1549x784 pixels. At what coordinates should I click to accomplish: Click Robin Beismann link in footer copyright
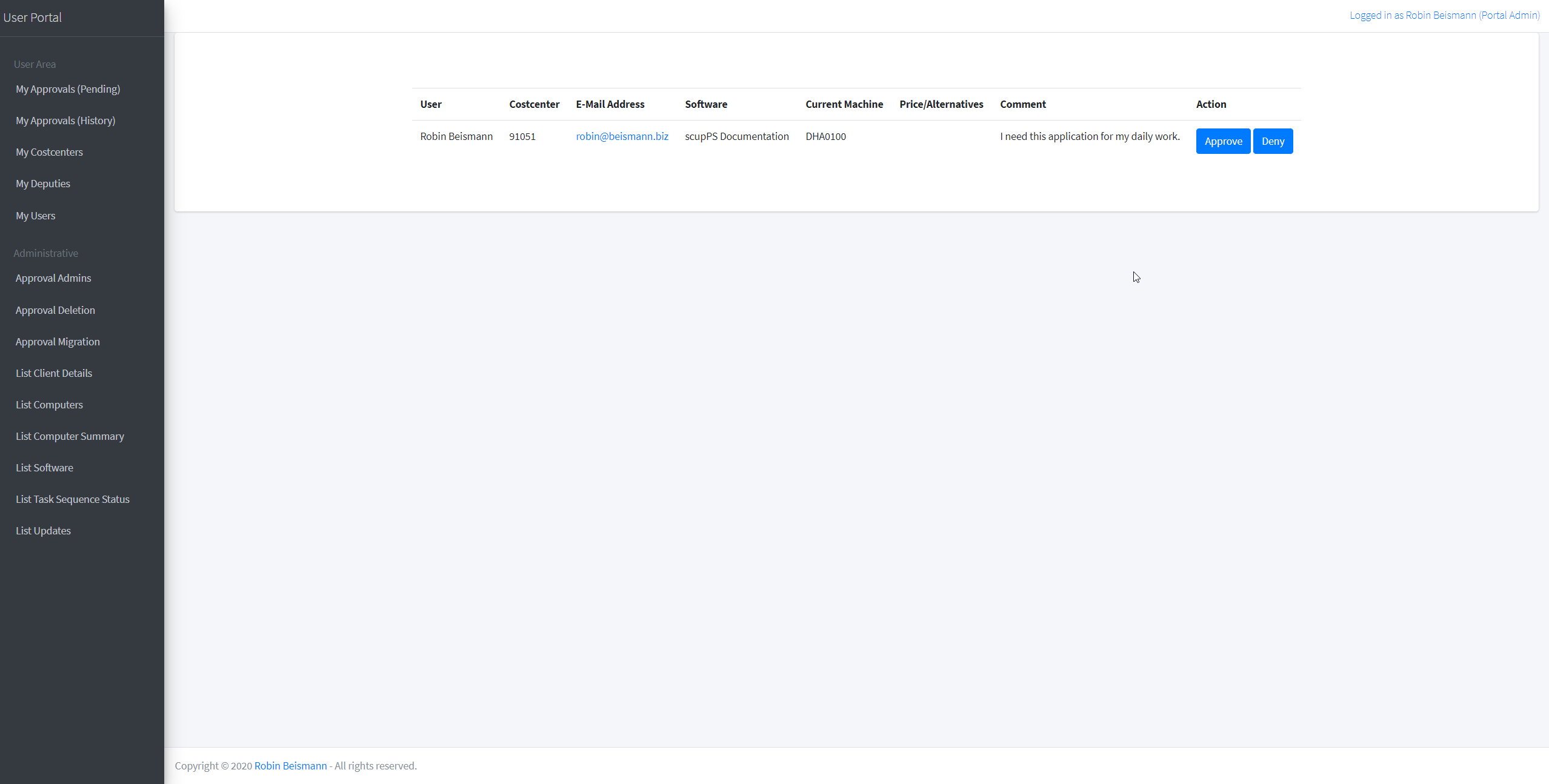pyautogui.click(x=290, y=766)
